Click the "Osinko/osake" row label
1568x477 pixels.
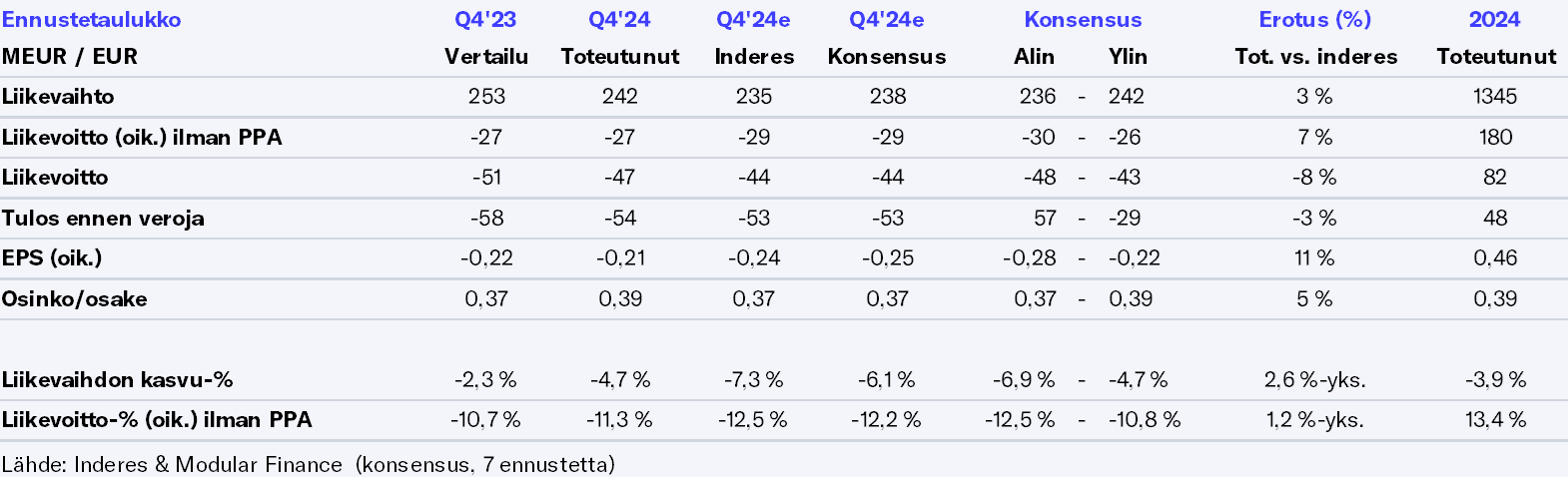click(x=74, y=299)
